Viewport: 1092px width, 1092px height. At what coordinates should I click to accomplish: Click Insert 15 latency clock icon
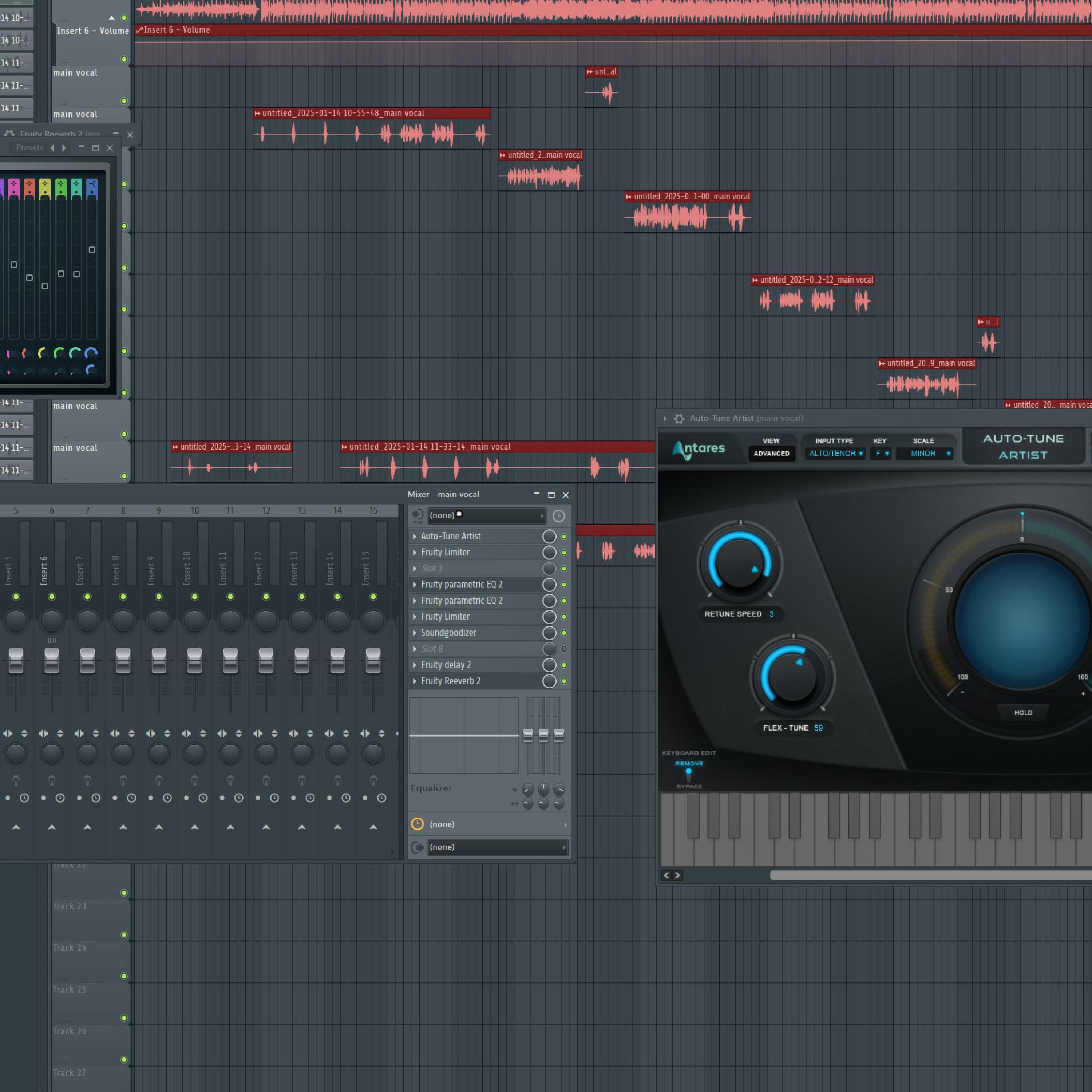[x=381, y=798]
